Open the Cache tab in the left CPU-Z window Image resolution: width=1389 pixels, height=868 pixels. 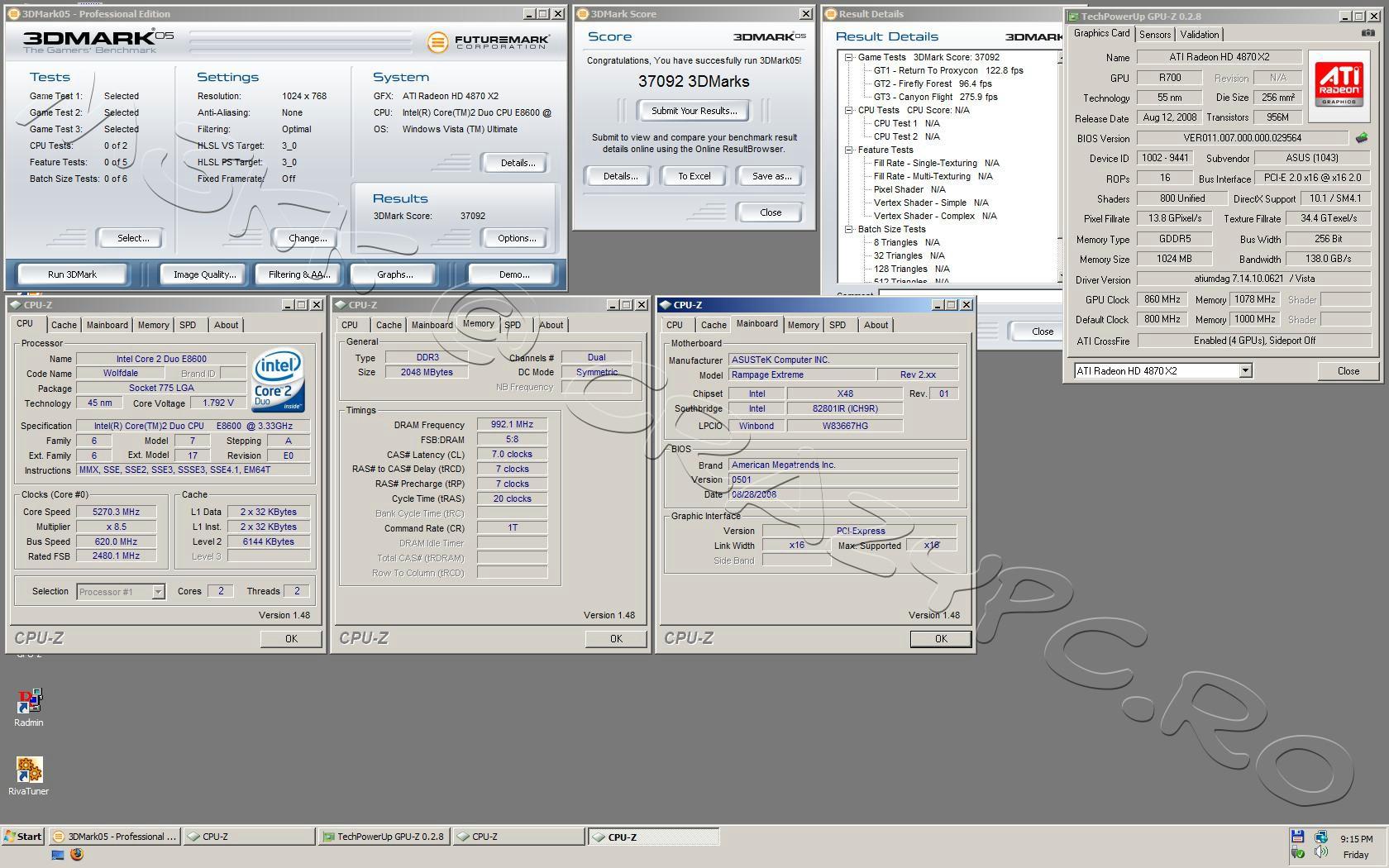64,325
